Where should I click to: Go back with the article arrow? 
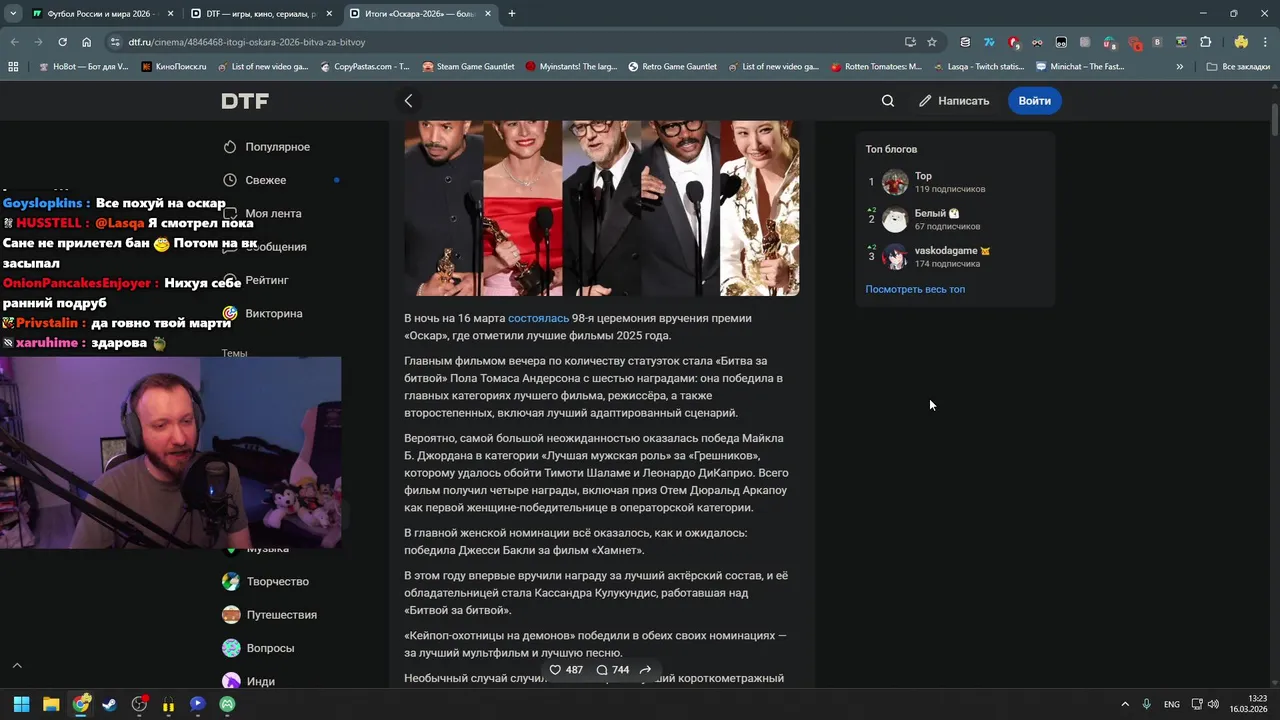pyautogui.click(x=408, y=101)
